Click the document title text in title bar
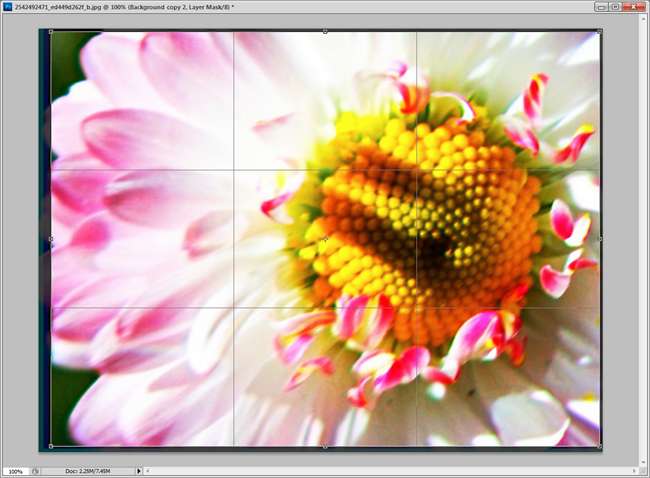The height and width of the screenshot is (478, 650). point(124,7)
